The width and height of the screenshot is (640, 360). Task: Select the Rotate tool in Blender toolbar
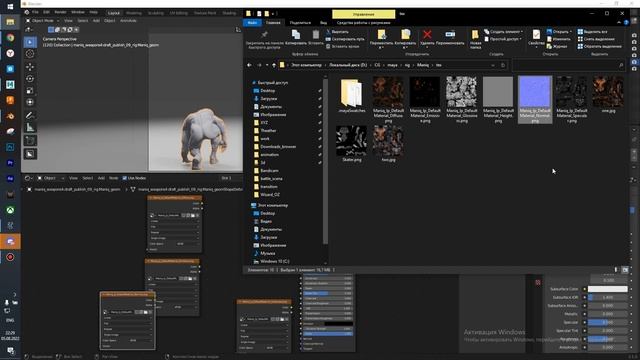coord(30,78)
